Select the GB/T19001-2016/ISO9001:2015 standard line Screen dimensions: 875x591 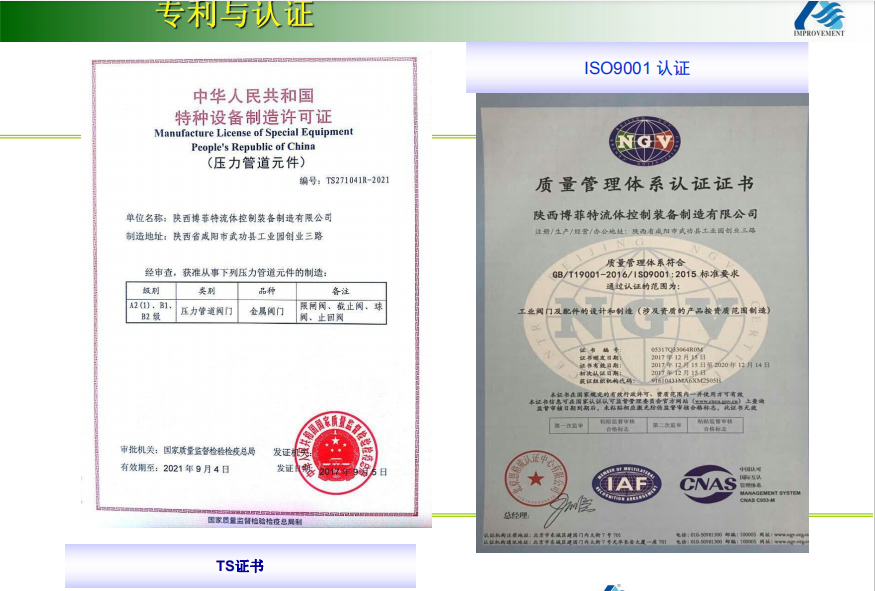pyautogui.click(x=646, y=274)
